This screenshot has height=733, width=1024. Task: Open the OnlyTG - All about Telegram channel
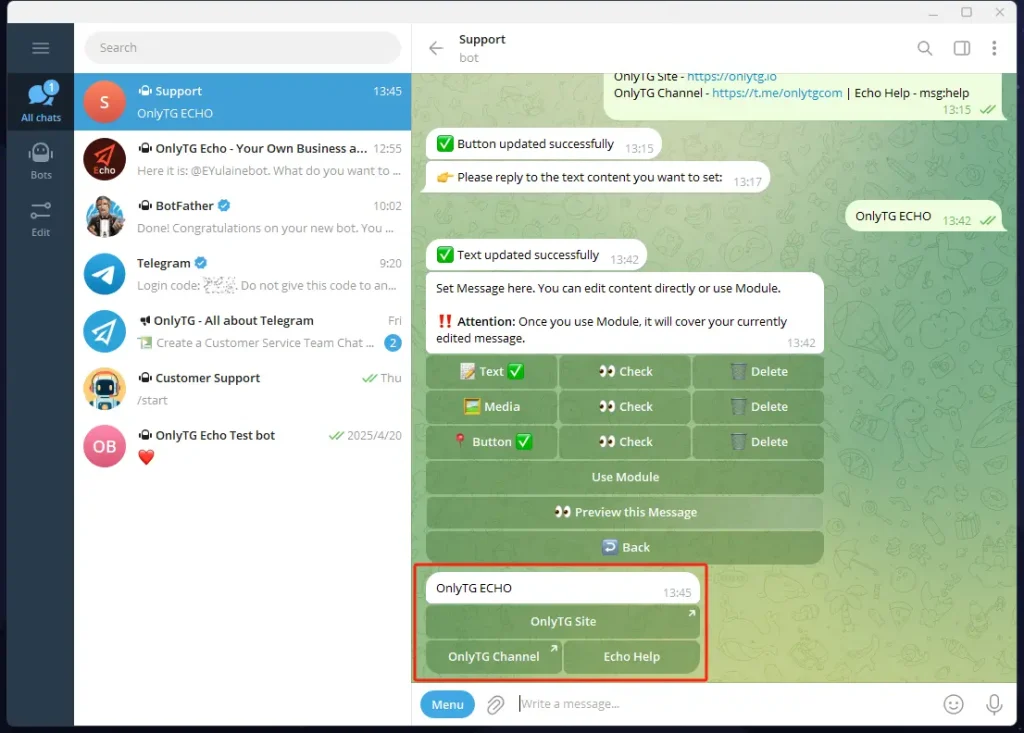click(242, 332)
